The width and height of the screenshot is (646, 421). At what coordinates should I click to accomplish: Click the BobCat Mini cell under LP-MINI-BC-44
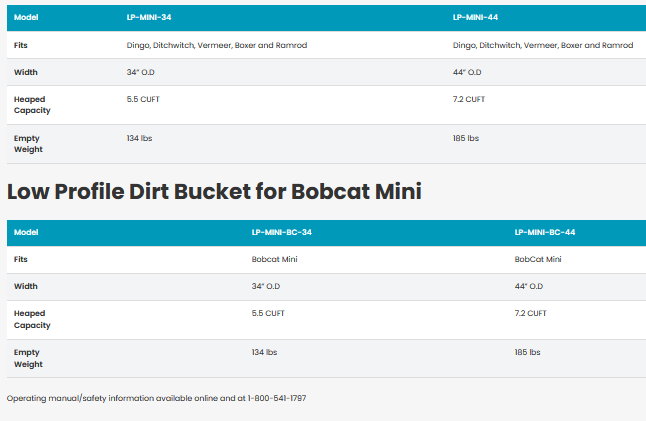point(538,258)
